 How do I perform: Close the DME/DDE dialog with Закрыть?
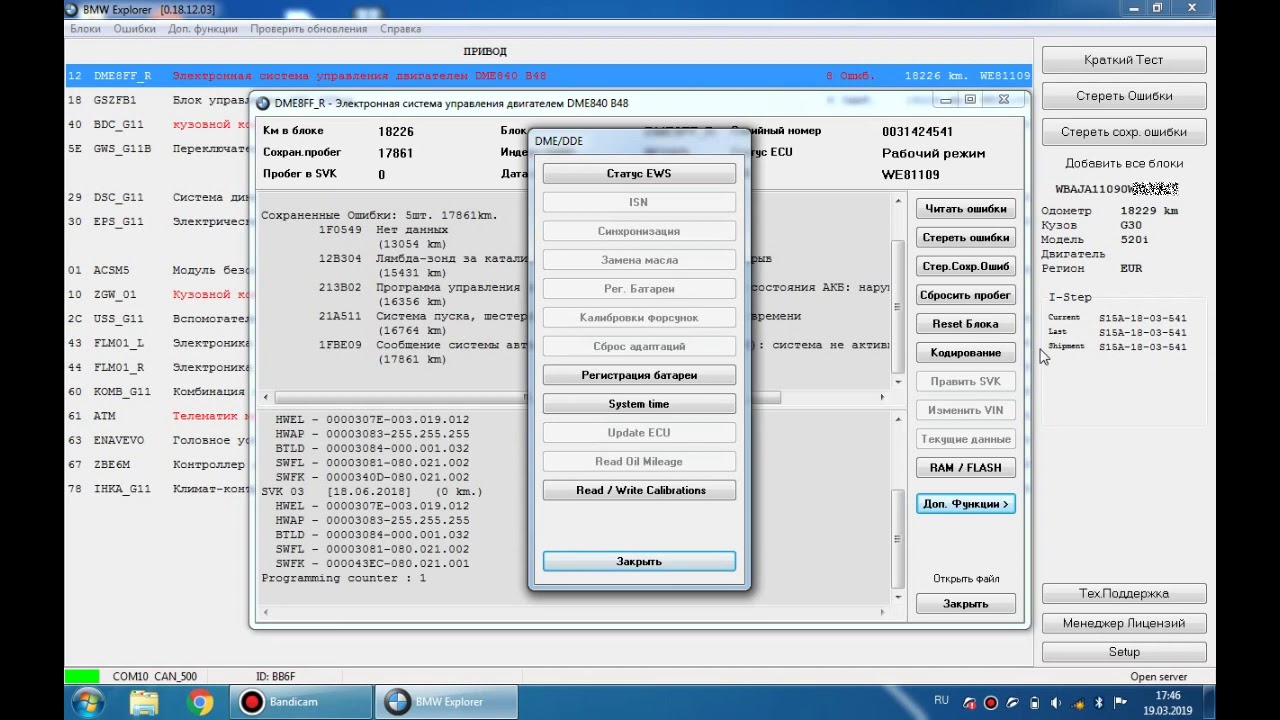(639, 562)
